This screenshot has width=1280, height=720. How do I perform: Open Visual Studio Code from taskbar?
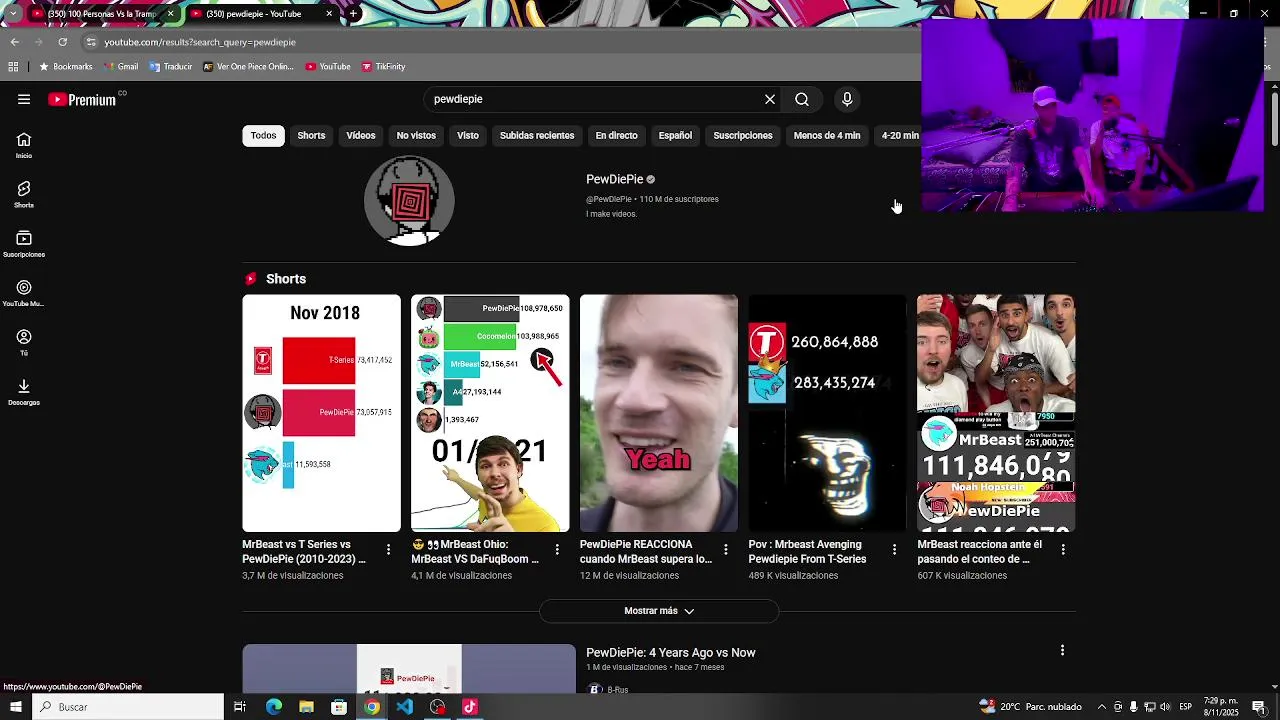404,707
